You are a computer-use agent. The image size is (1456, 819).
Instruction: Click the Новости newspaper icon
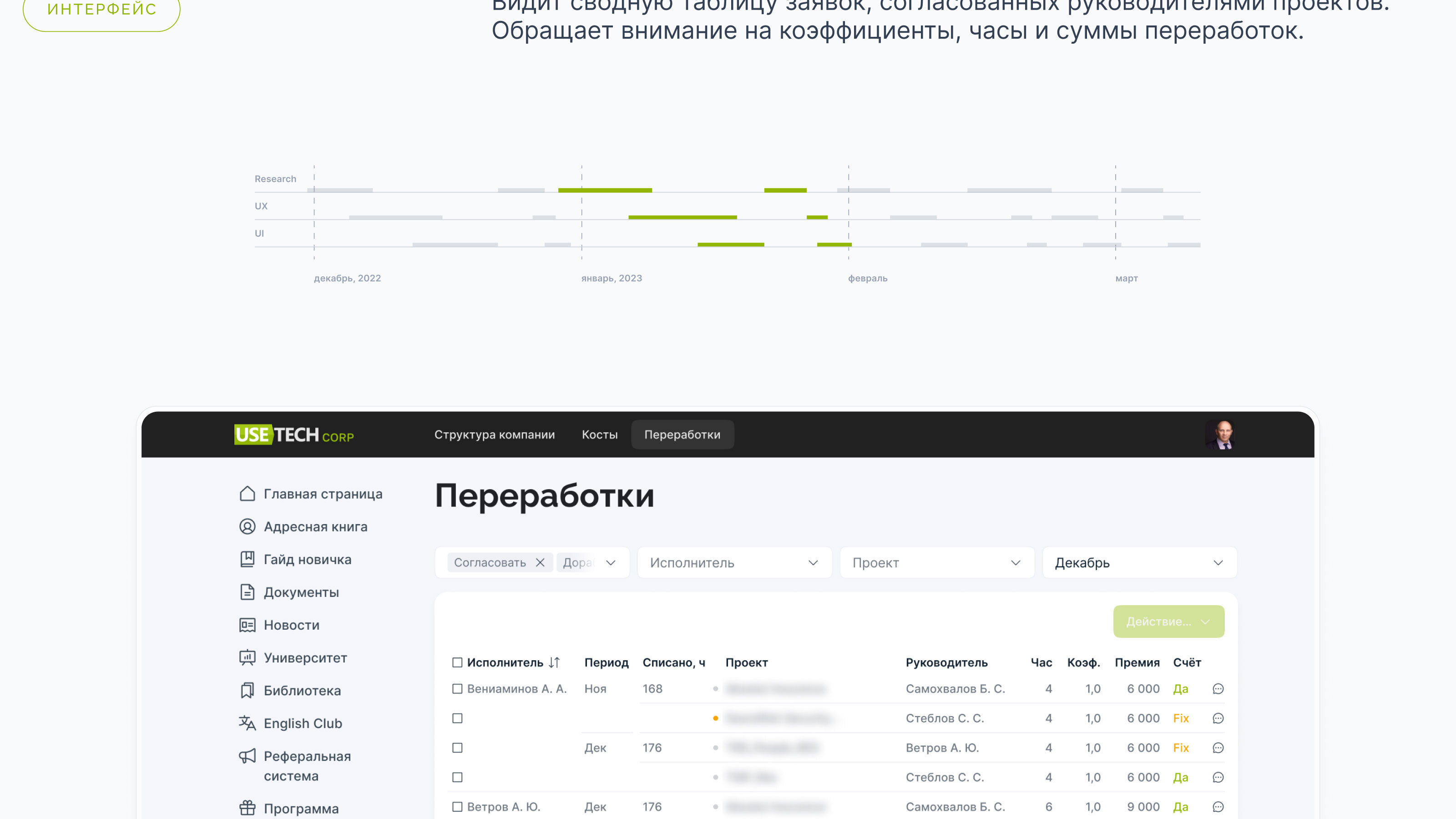click(247, 625)
